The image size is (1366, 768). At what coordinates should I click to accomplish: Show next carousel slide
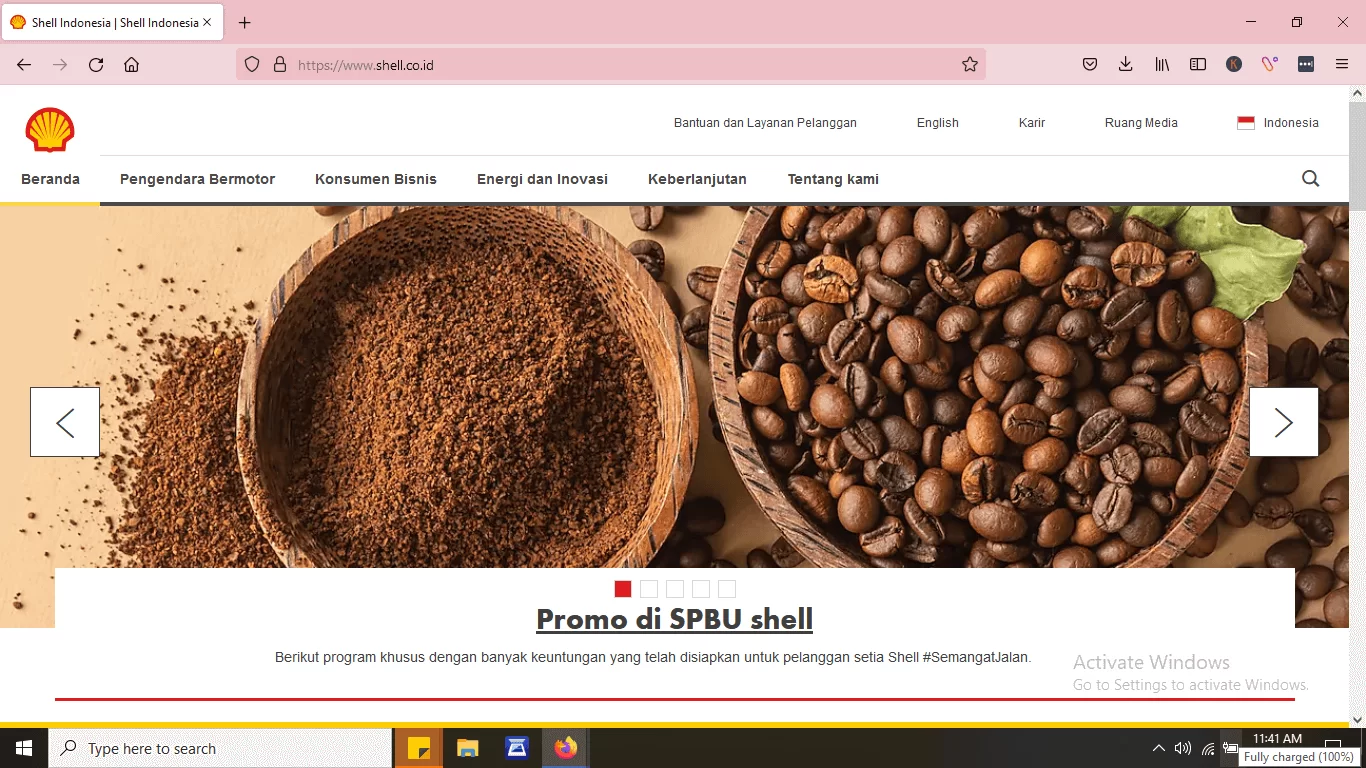pos(1284,422)
